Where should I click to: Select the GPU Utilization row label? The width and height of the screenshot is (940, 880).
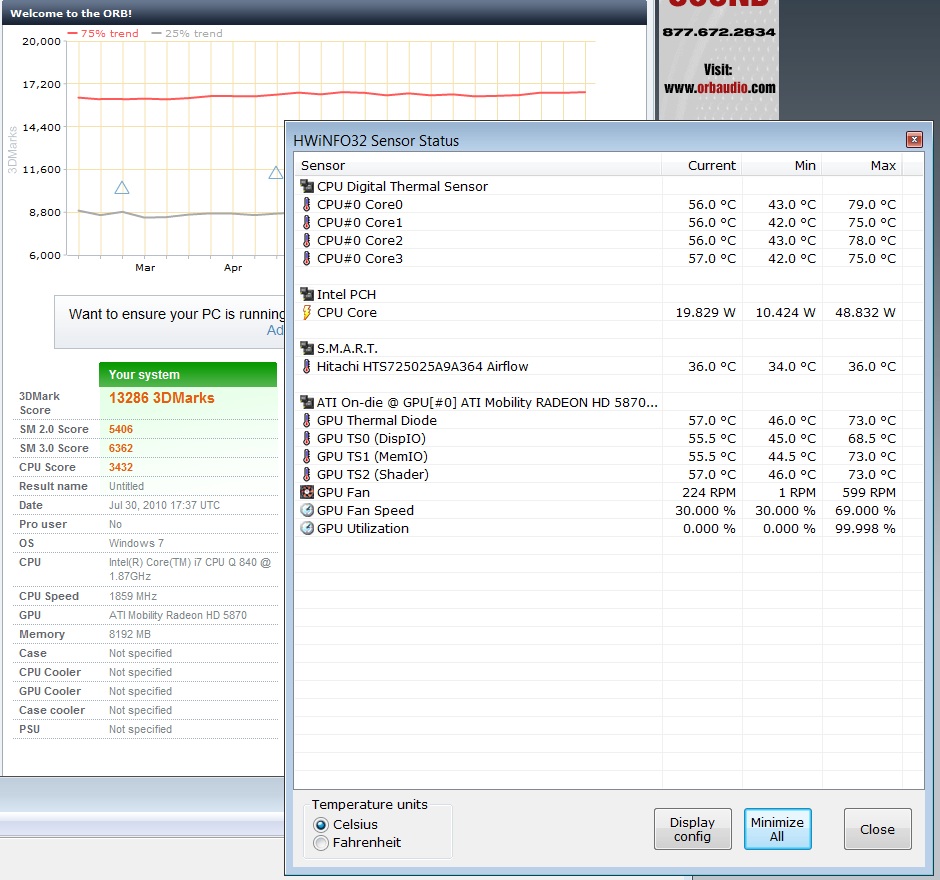point(363,528)
